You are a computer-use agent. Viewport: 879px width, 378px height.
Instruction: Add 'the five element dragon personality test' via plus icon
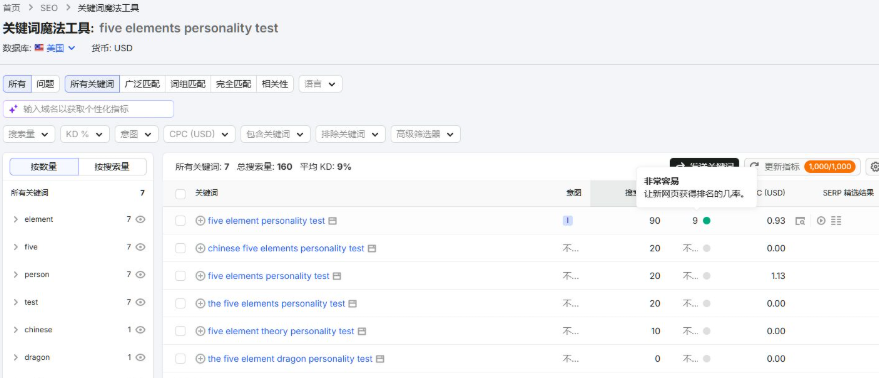pyautogui.click(x=200, y=359)
